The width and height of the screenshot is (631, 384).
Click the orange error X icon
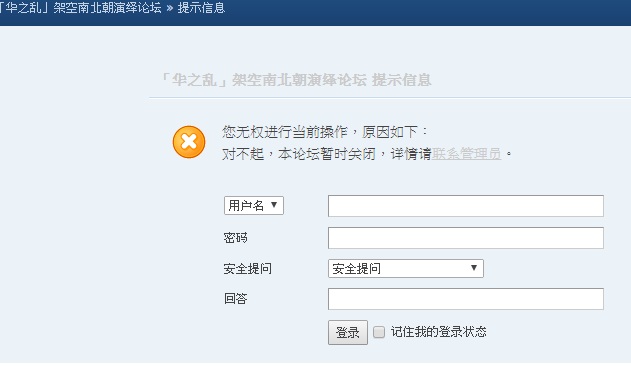(189, 142)
